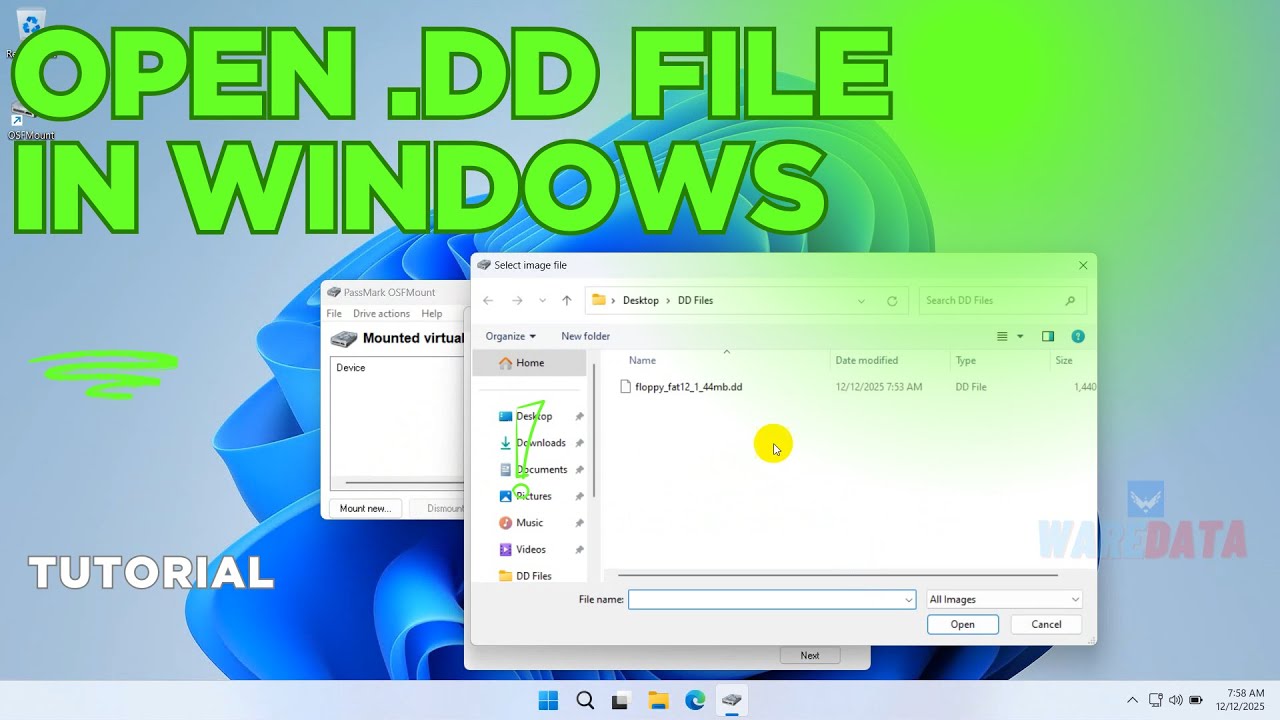The height and width of the screenshot is (720, 1280).
Task: Open the Downloads folder in sidebar
Action: [x=540, y=443]
